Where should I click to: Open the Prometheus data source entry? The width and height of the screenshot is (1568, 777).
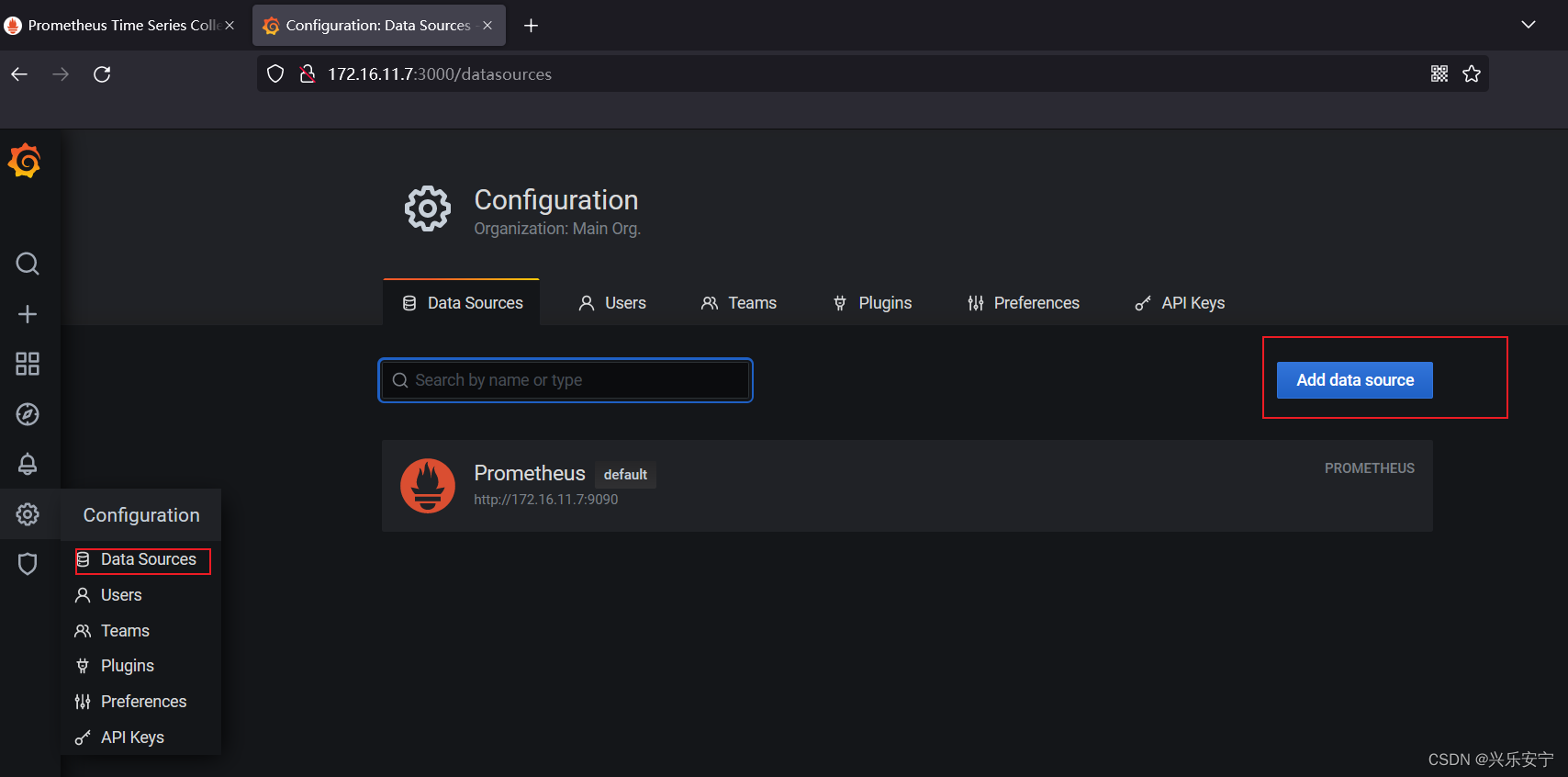click(x=907, y=486)
